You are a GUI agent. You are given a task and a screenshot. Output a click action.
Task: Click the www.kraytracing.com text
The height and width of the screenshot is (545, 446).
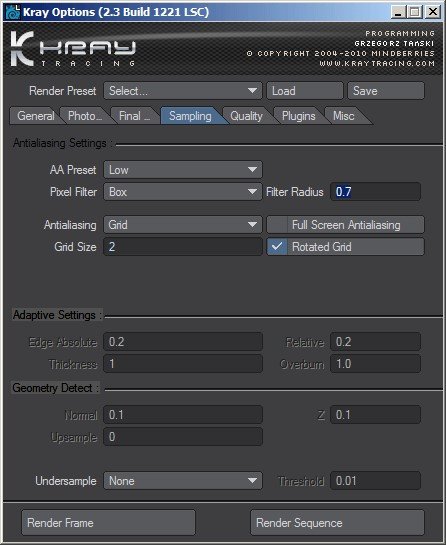click(377, 64)
